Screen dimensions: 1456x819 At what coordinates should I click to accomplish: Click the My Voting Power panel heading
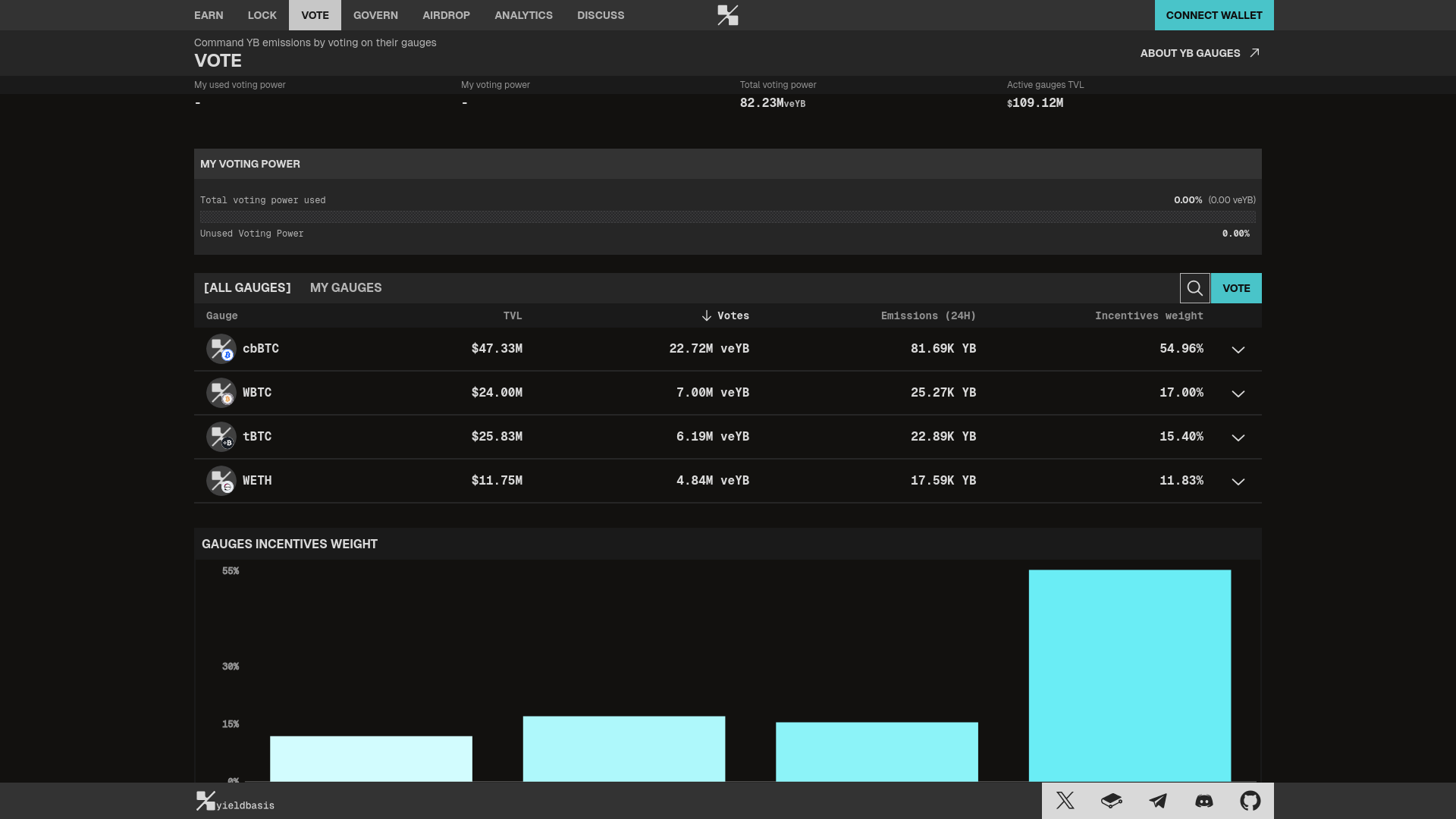250,164
